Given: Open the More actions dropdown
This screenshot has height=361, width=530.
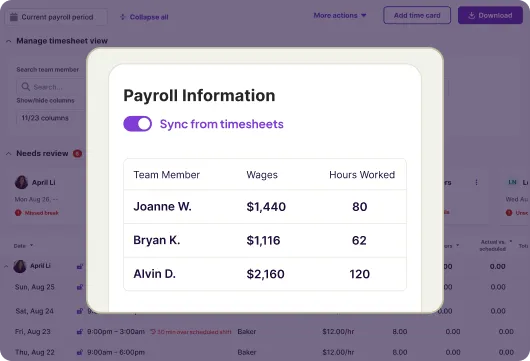Looking at the screenshot, I should [340, 15].
